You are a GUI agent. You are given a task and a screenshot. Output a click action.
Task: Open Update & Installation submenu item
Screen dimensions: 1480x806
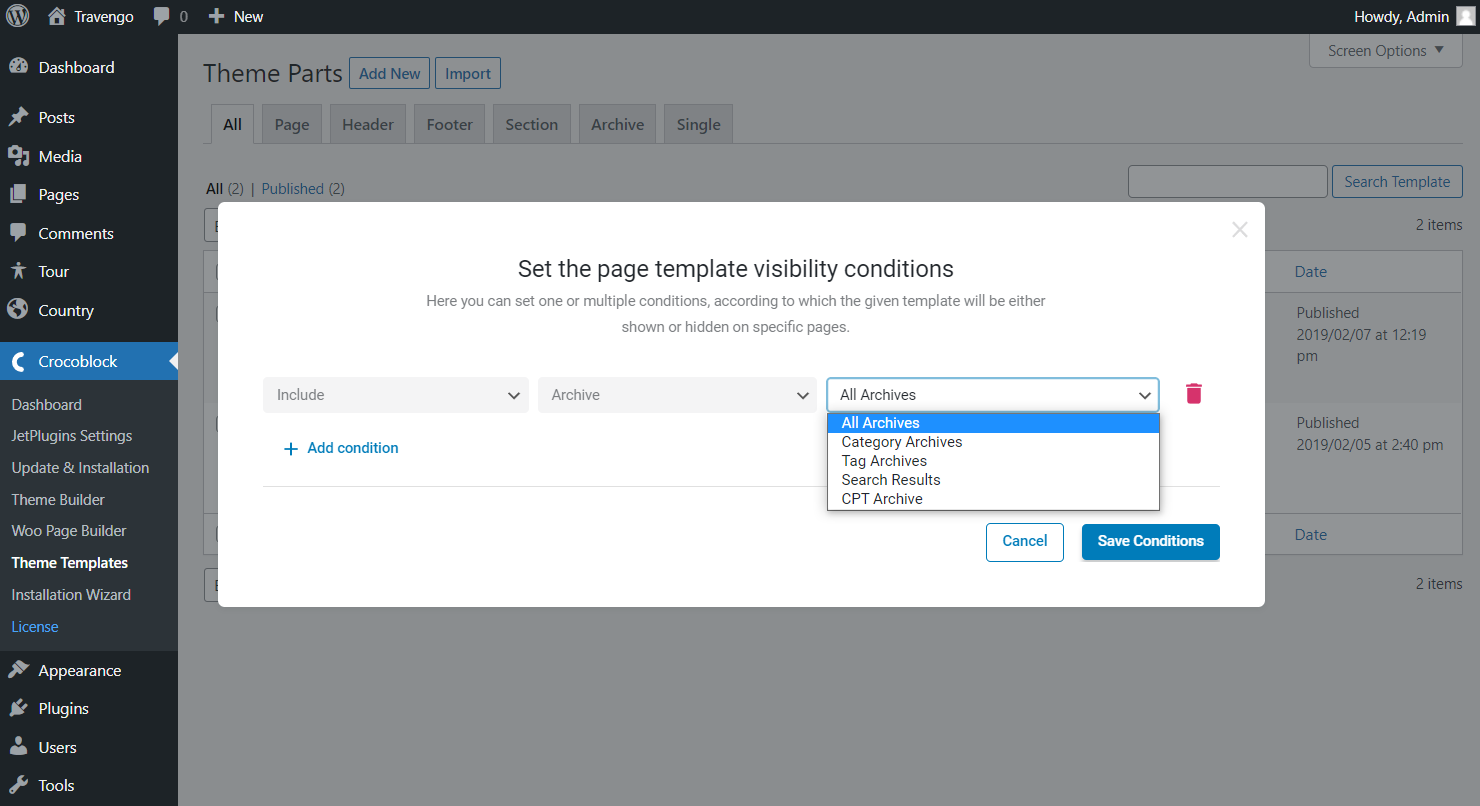(80, 468)
